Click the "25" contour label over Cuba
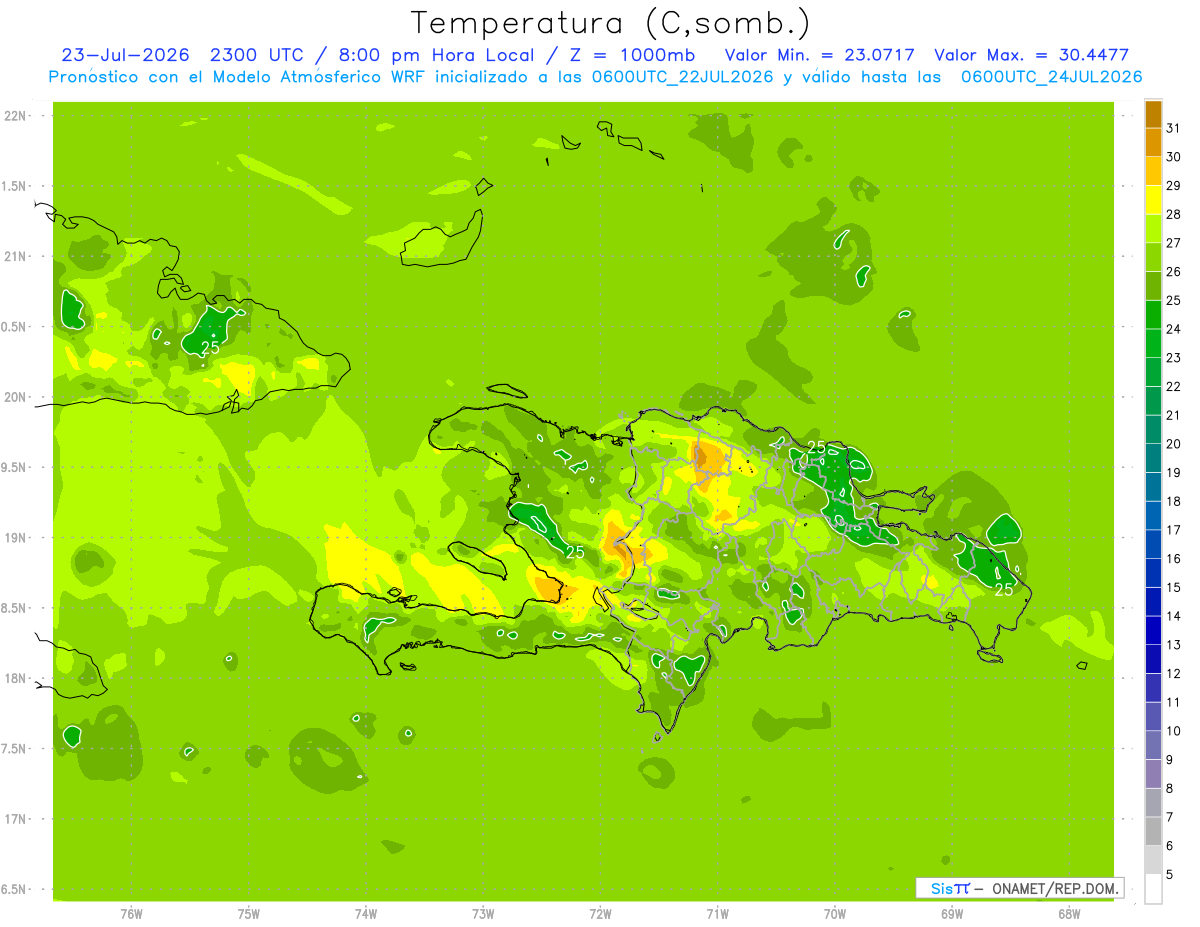1200x927 pixels. pos(210,348)
